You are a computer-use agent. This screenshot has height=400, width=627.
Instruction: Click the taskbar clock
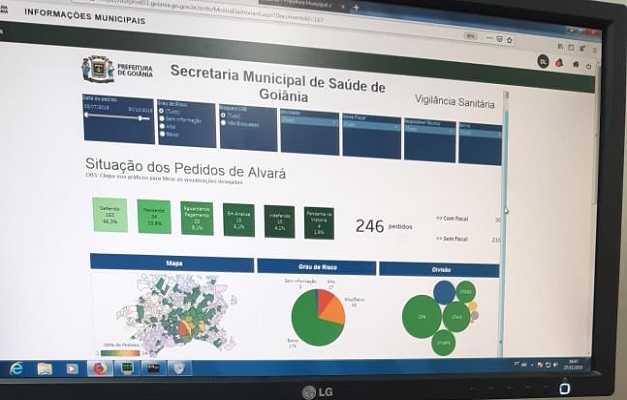click(573, 364)
